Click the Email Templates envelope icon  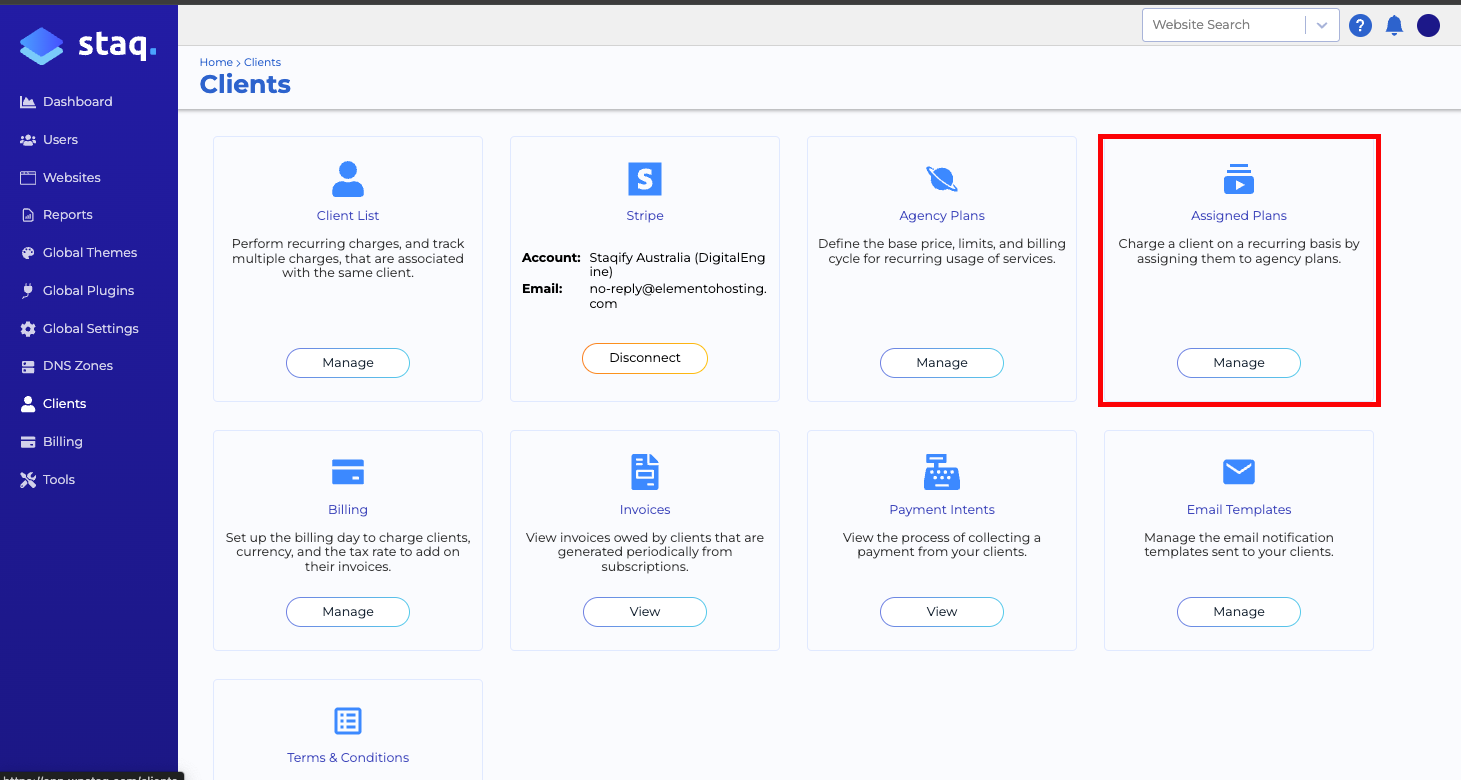[1238, 472]
